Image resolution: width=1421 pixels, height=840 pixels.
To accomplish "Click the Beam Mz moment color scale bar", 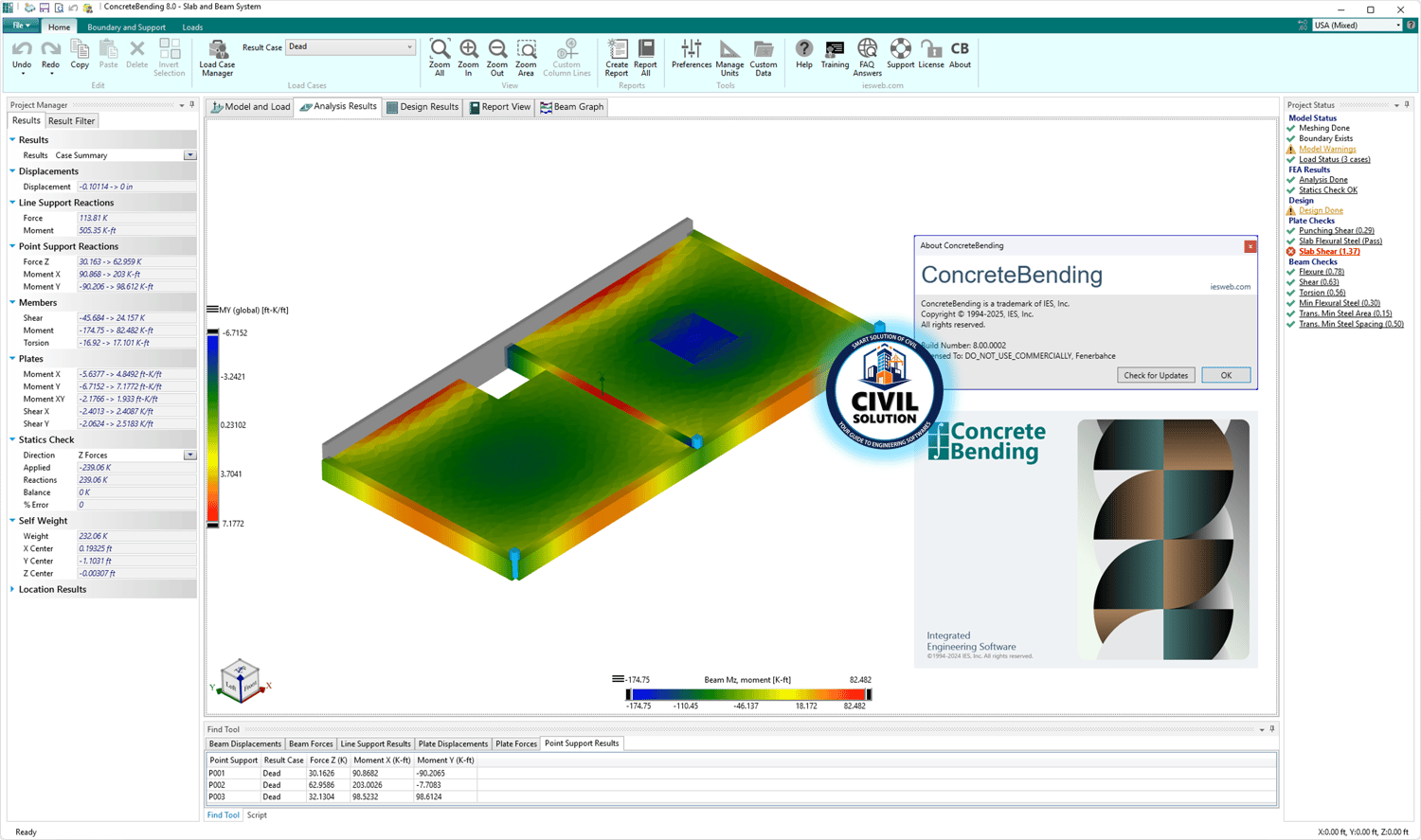I will 748,695.
